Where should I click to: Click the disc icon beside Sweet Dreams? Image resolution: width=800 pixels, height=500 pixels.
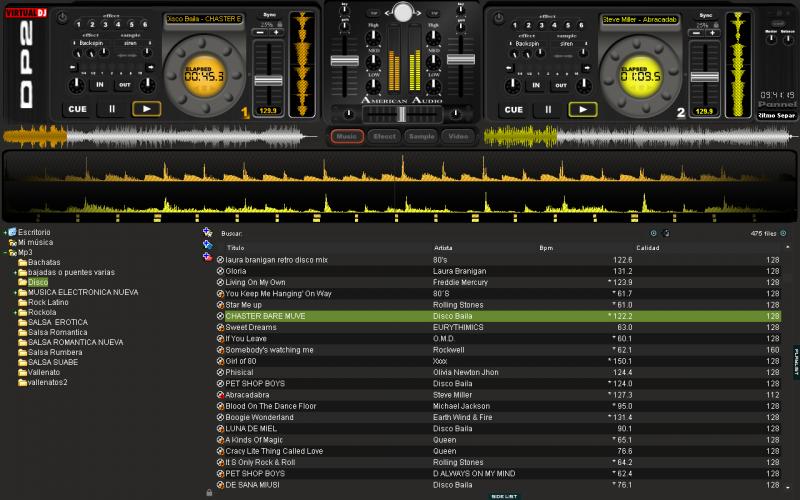pos(220,328)
